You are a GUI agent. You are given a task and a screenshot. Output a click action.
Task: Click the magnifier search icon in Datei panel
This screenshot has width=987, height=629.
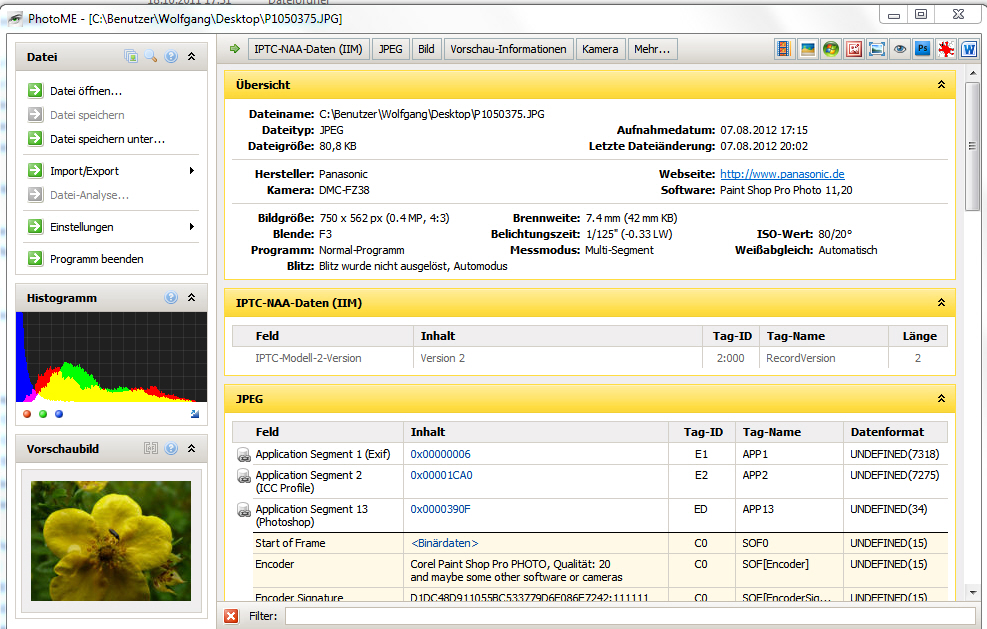pyautogui.click(x=150, y=56)
